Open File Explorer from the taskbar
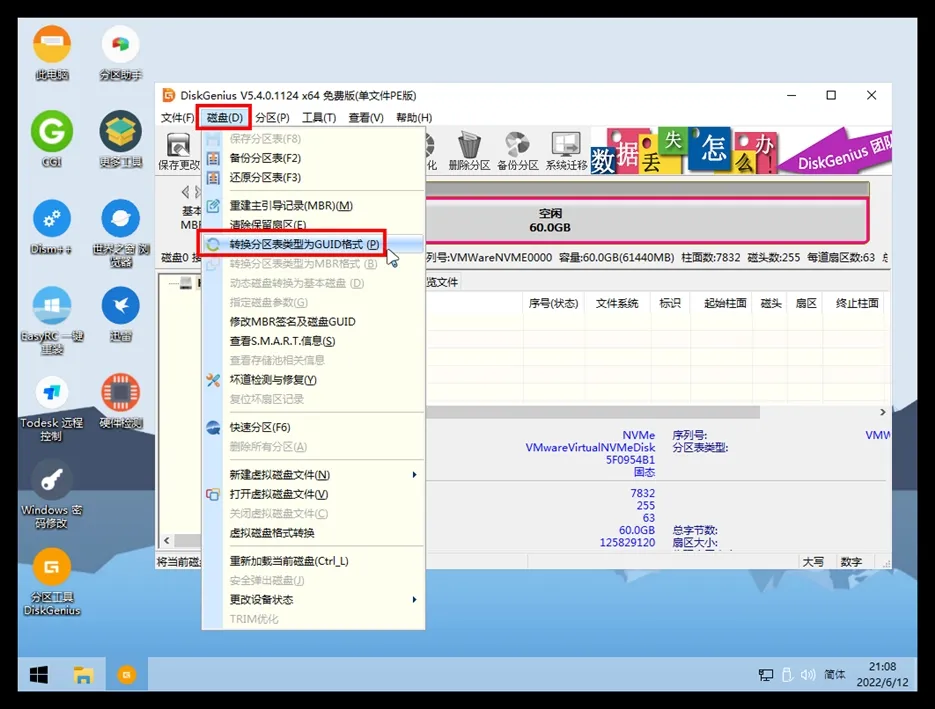The image size is (935, 709). click(x=83, y=675)
